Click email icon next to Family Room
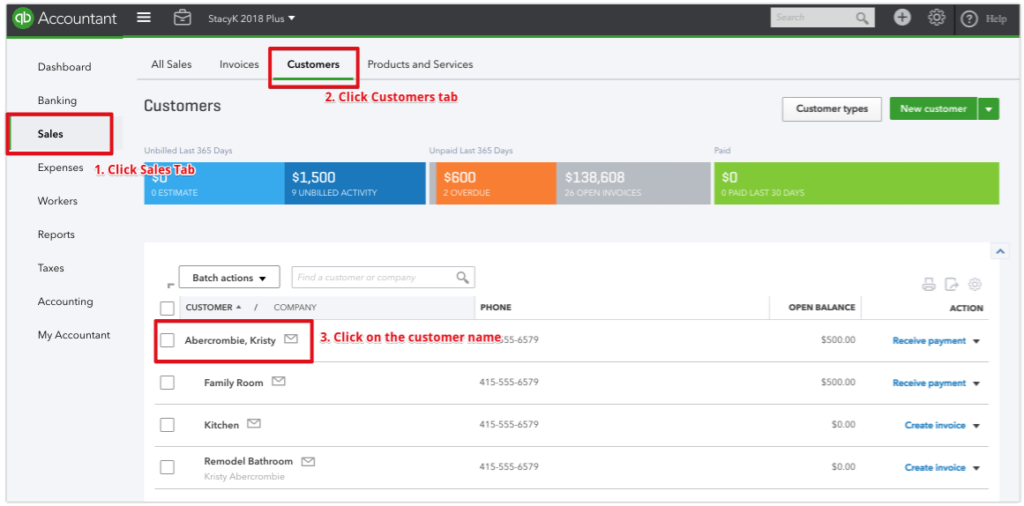The height and width of the screenshot is (506, 1024). tap(279, 382)
